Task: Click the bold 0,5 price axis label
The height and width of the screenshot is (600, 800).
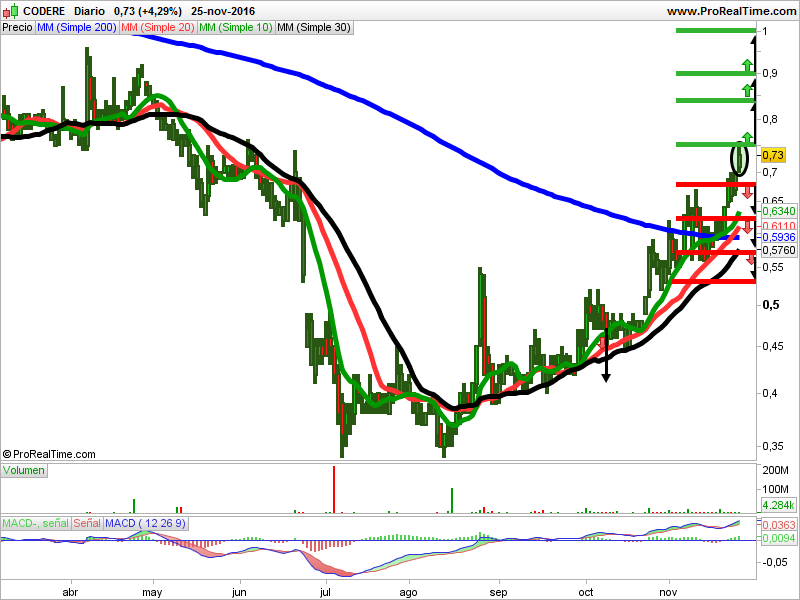Action: 771,305
